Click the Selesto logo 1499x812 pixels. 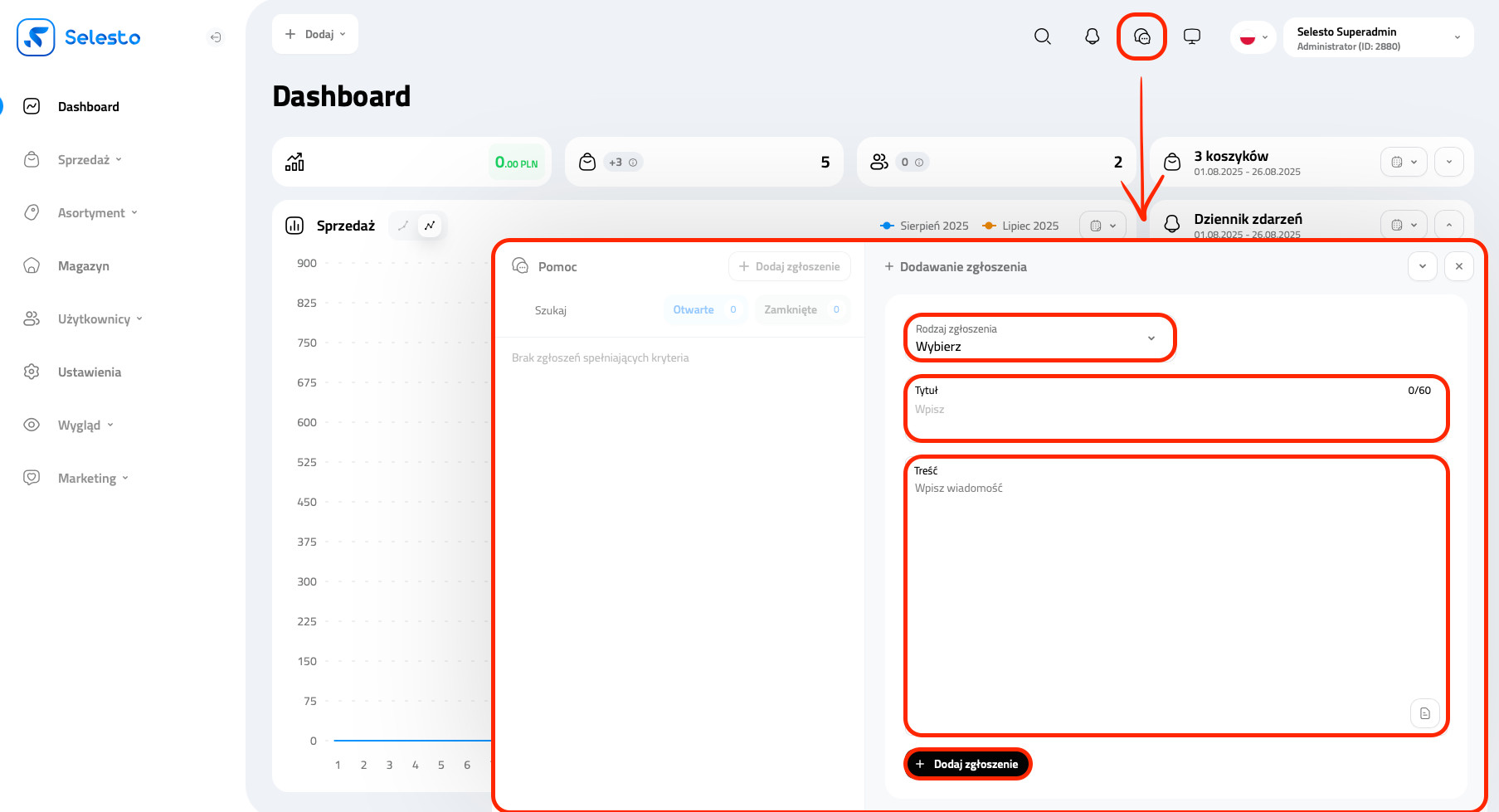point(79,37)
